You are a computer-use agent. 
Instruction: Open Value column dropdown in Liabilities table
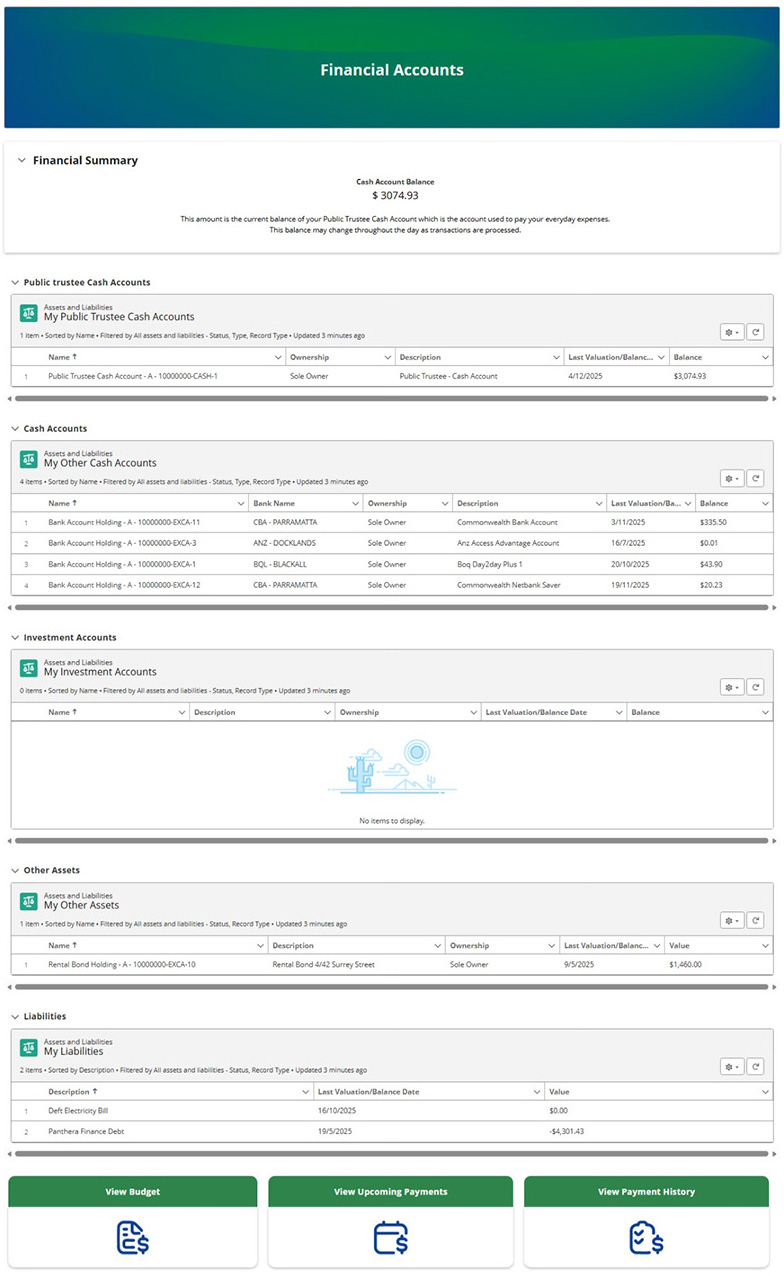[765, 1092]
